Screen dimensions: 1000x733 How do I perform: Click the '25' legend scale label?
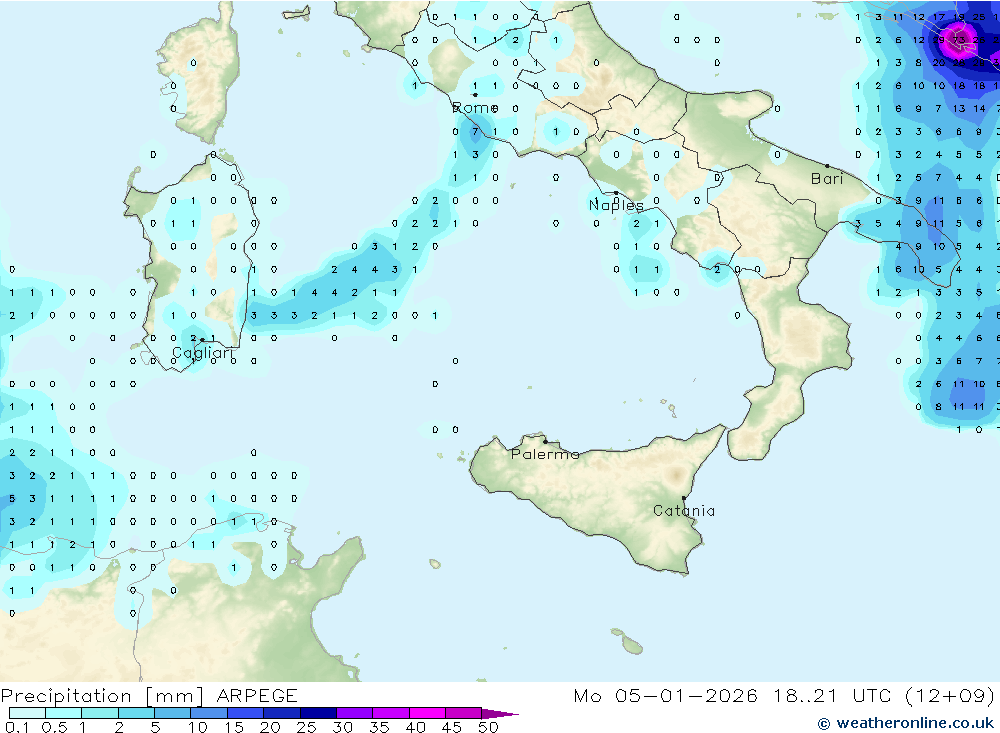click(x=306, y=727)
